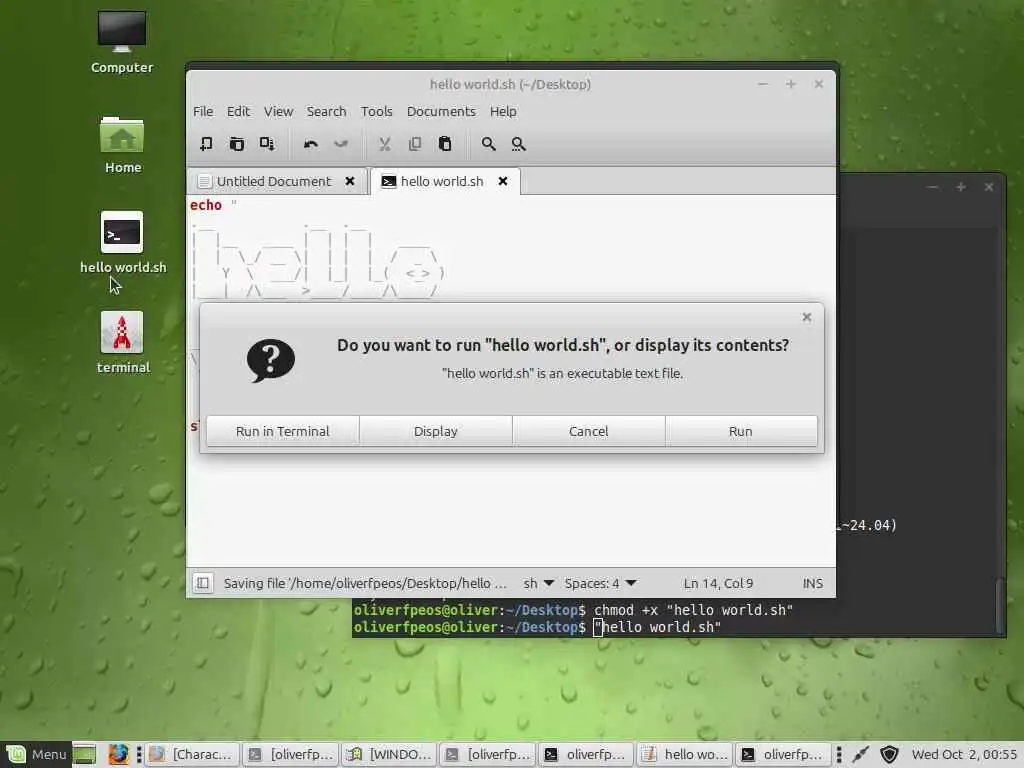Viewport: 1024px width, 768px height.
Task: Open the Help menu
Action: click(x=503, y=112)
